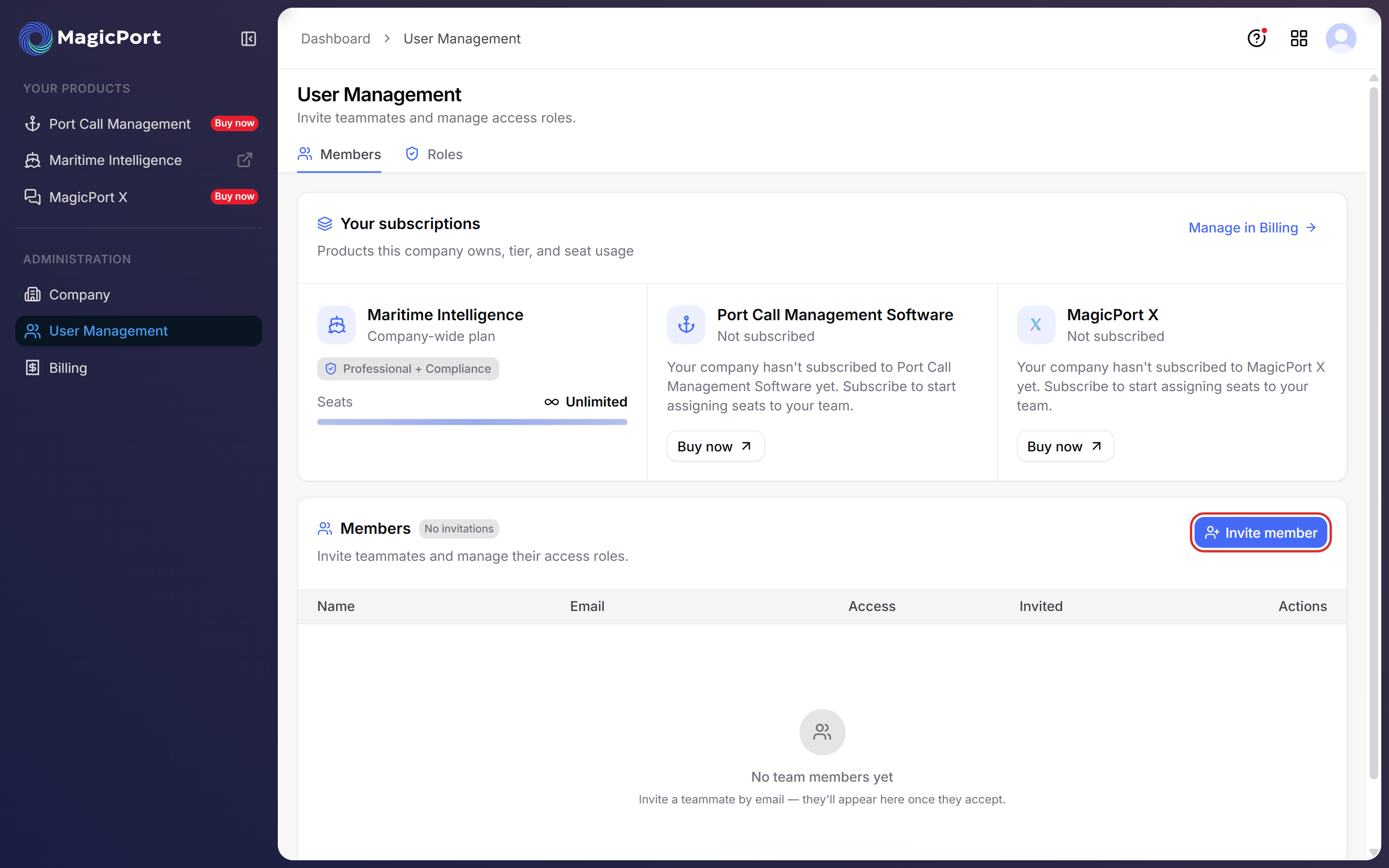Click the empty-state team members icon
This screenshot has height=868, width=1389.
[x=822, y=732]
